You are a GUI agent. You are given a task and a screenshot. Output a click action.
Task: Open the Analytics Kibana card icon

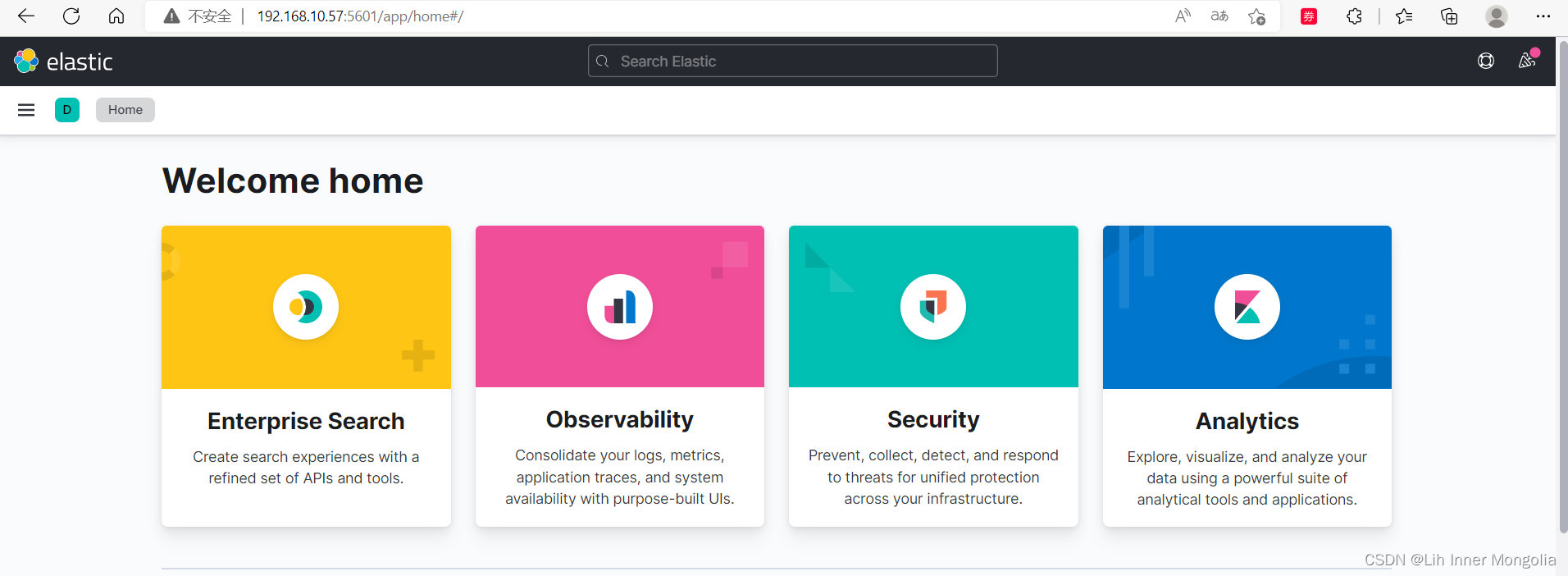point(1247,307)
